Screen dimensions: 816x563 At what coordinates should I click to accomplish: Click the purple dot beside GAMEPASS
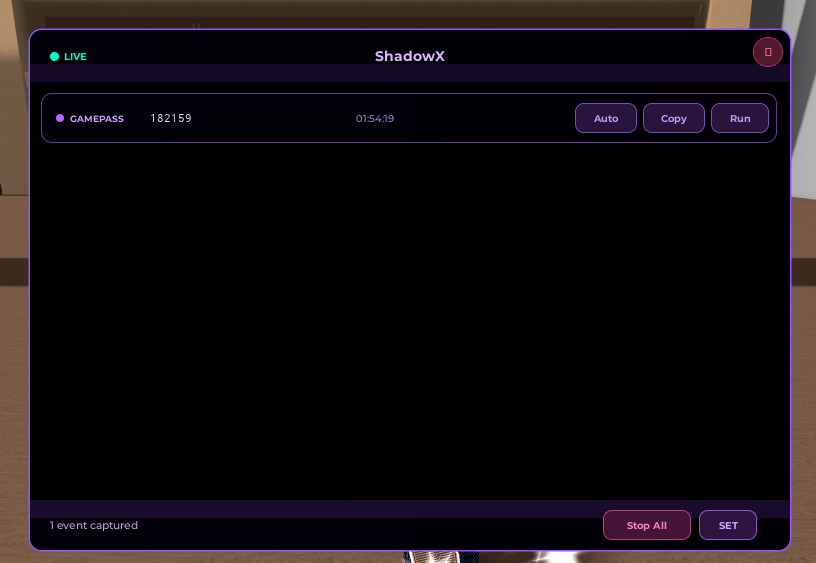point(60,118)
